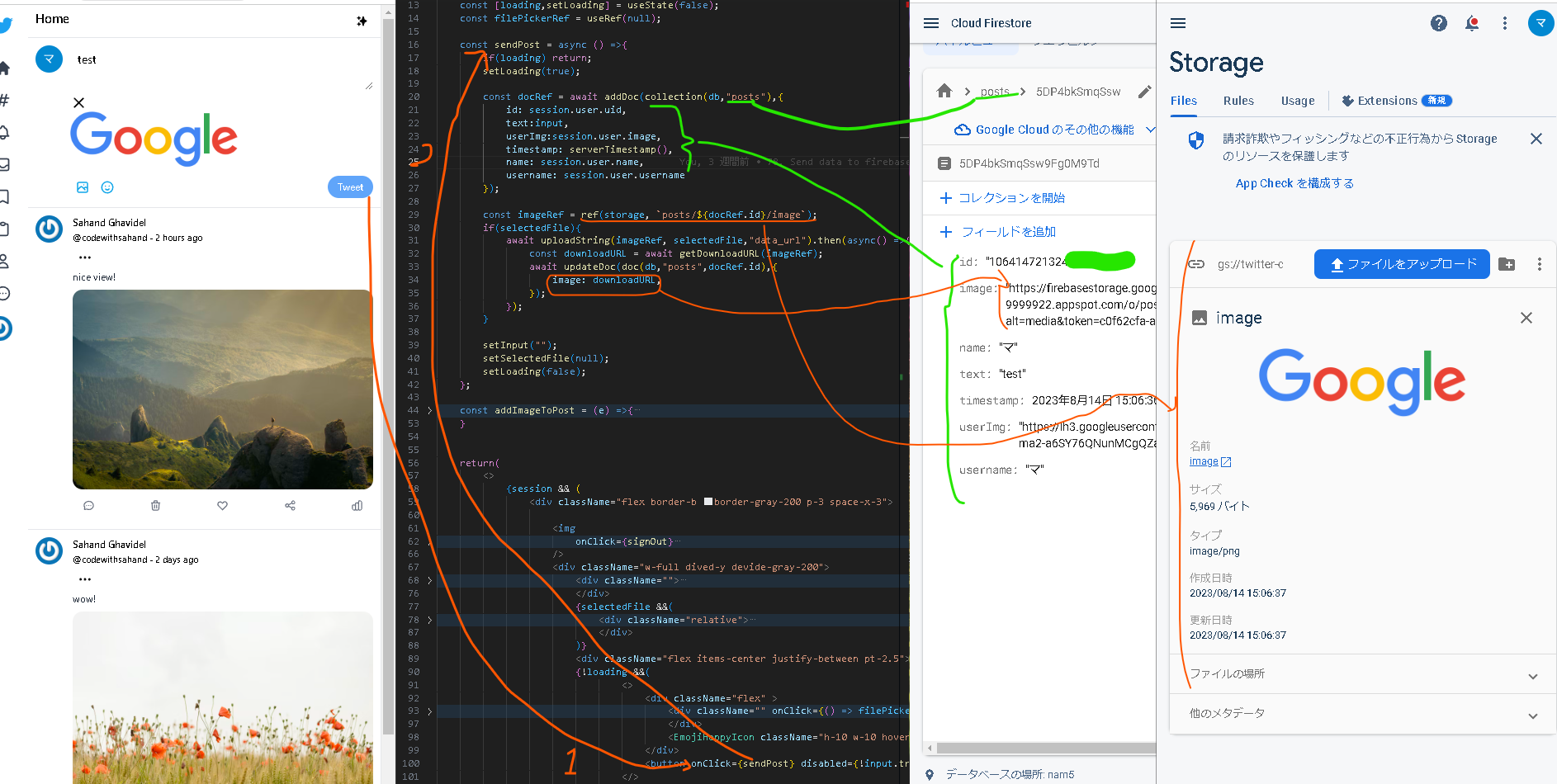Screen dimensions: 1557x784
Task: Click コレクションを開始 to start a collection
Action: coord(1002,198)
